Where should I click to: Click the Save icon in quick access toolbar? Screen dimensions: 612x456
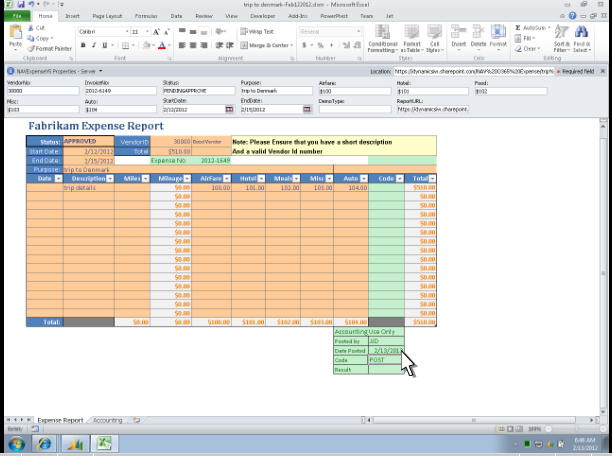point(21,5)
